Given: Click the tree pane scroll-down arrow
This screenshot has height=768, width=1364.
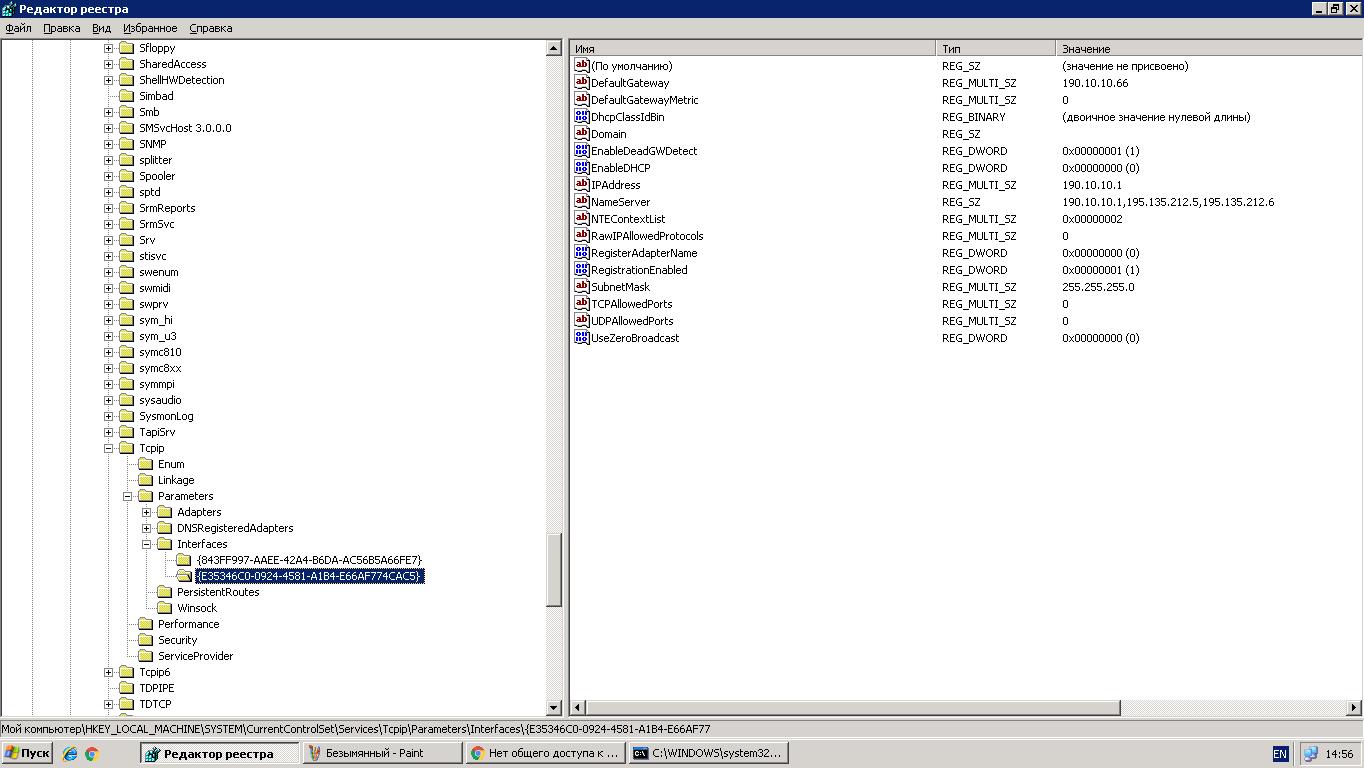Looking at the screenshot, I should (x=554, y=708).
